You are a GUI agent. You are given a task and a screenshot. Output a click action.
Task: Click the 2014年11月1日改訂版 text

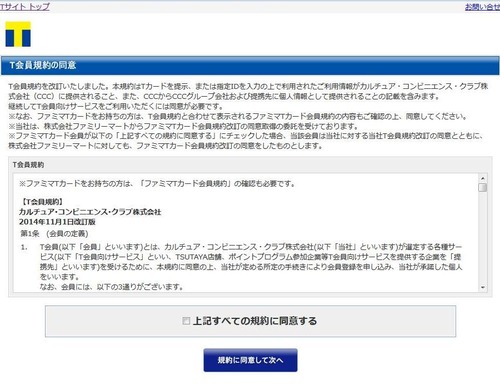pos(57,222)
